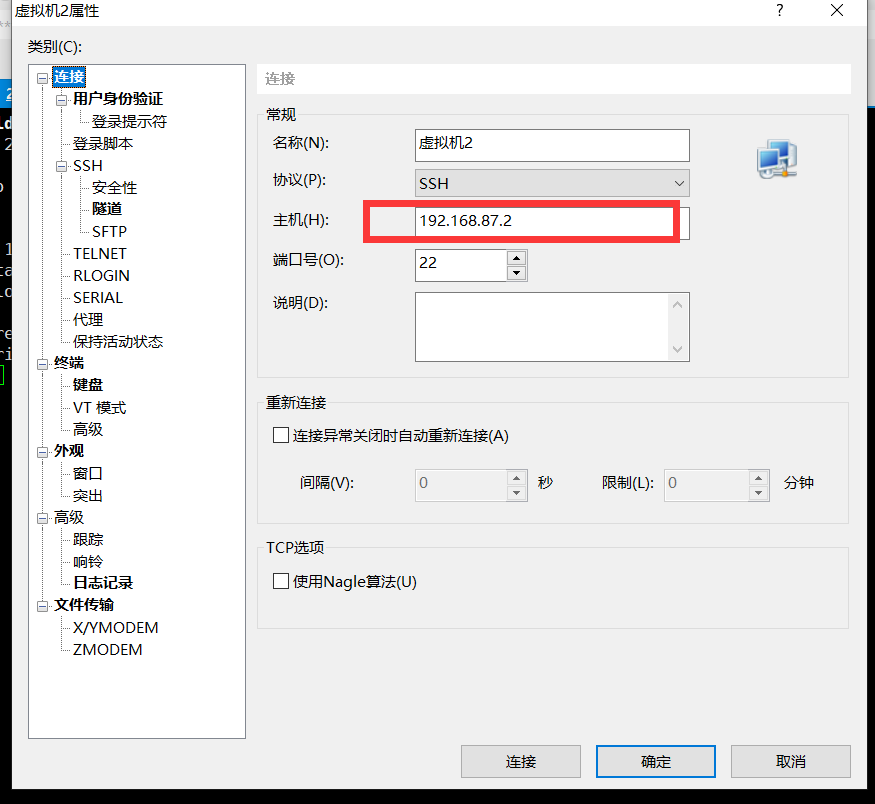This screenshot has width=875, height=804.
Task: Click the 名称 field containing 虚拟机2
Action: tap(552, 145)
